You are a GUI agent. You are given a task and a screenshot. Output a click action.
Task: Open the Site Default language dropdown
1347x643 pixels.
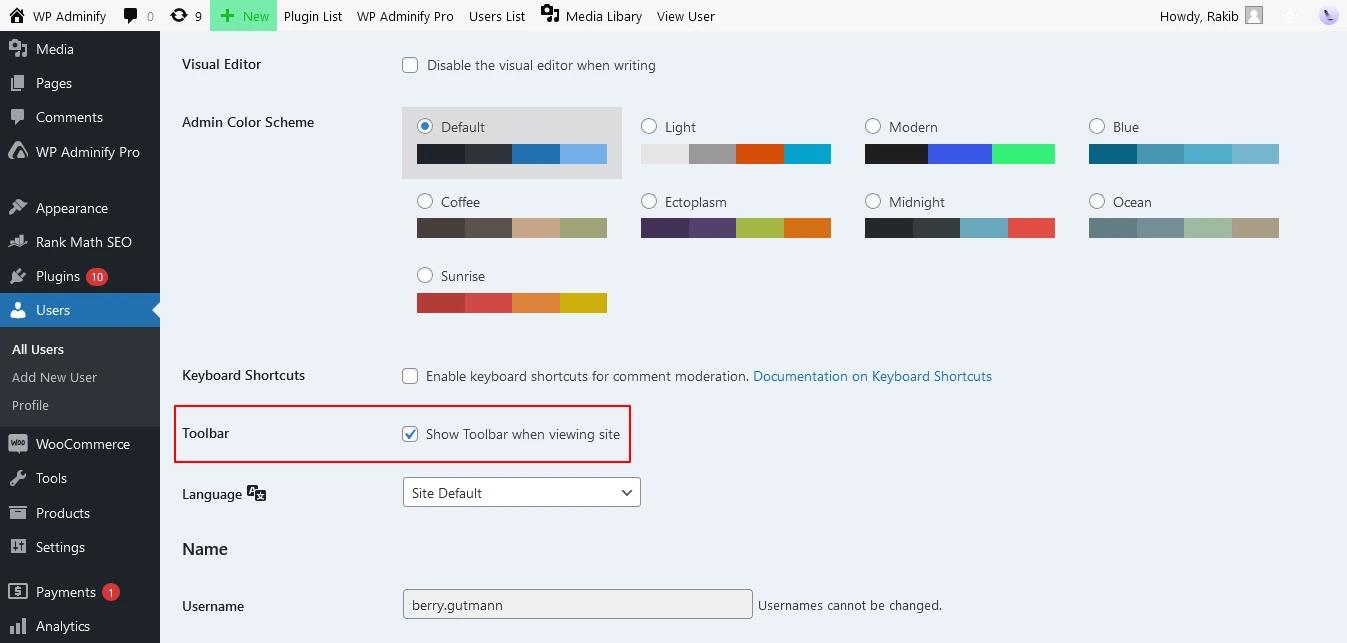(521, 492)
